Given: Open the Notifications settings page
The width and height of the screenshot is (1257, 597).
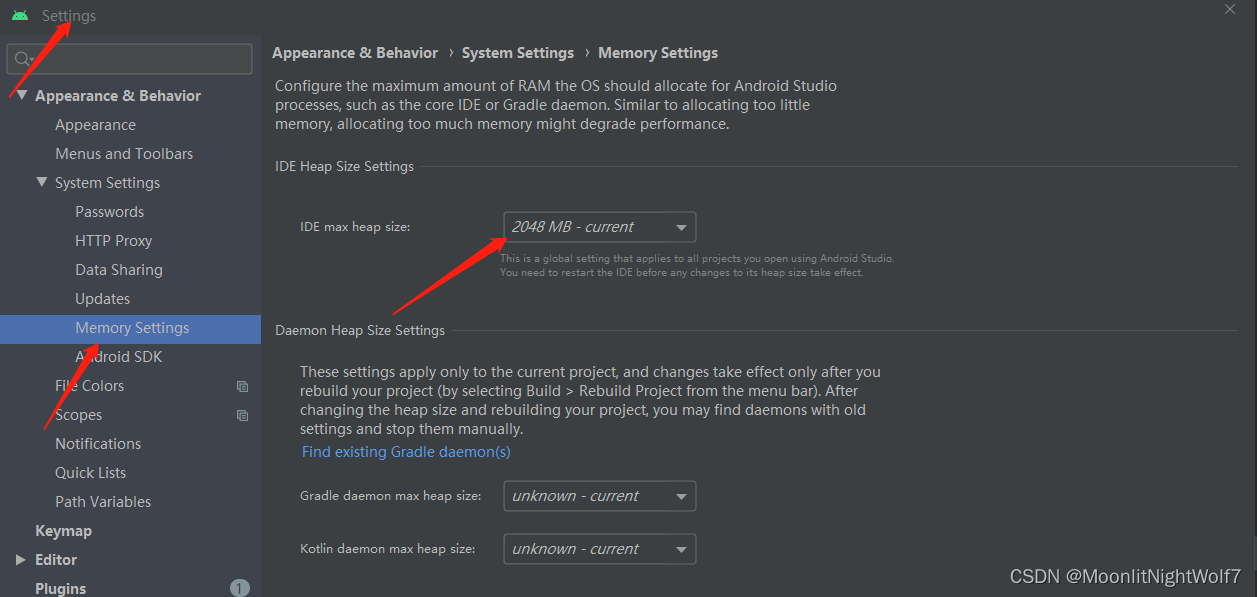Looking at the screenshot, I should [x=98, y=444].
